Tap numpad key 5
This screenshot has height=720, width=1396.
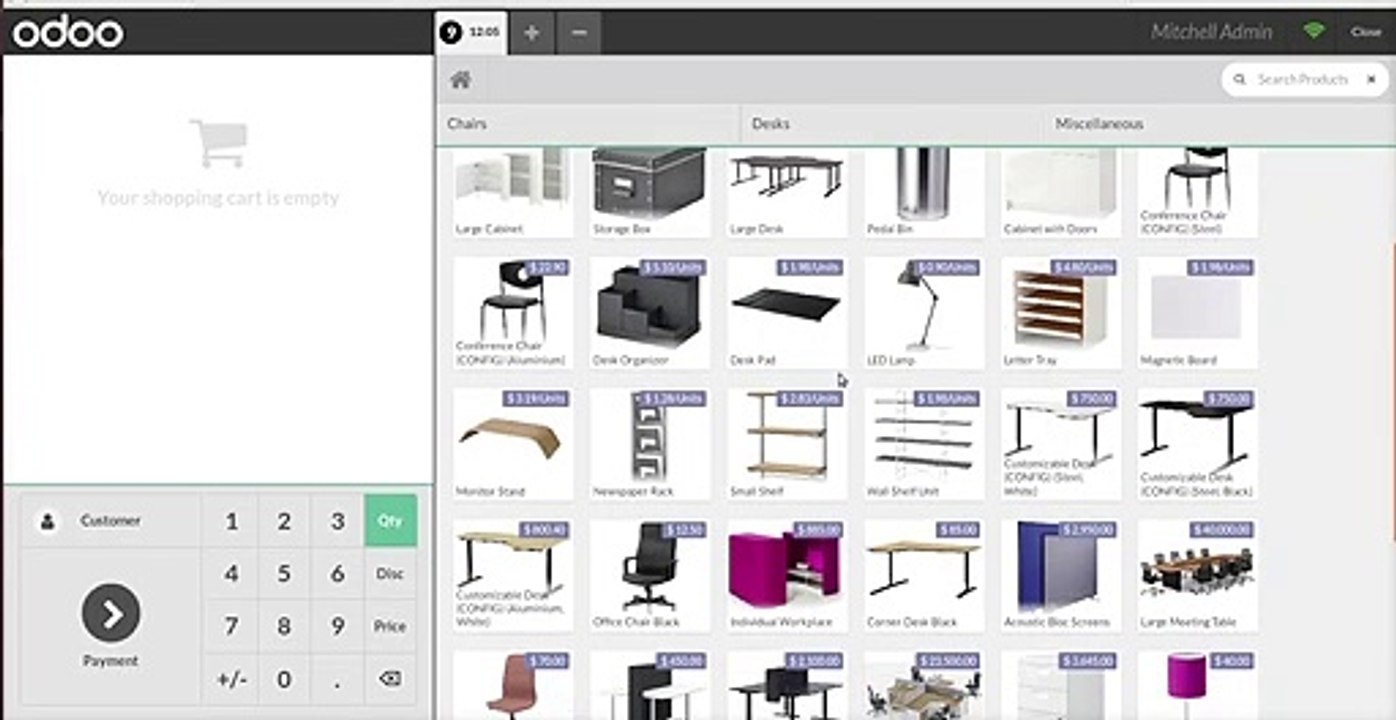pos(284,574)
